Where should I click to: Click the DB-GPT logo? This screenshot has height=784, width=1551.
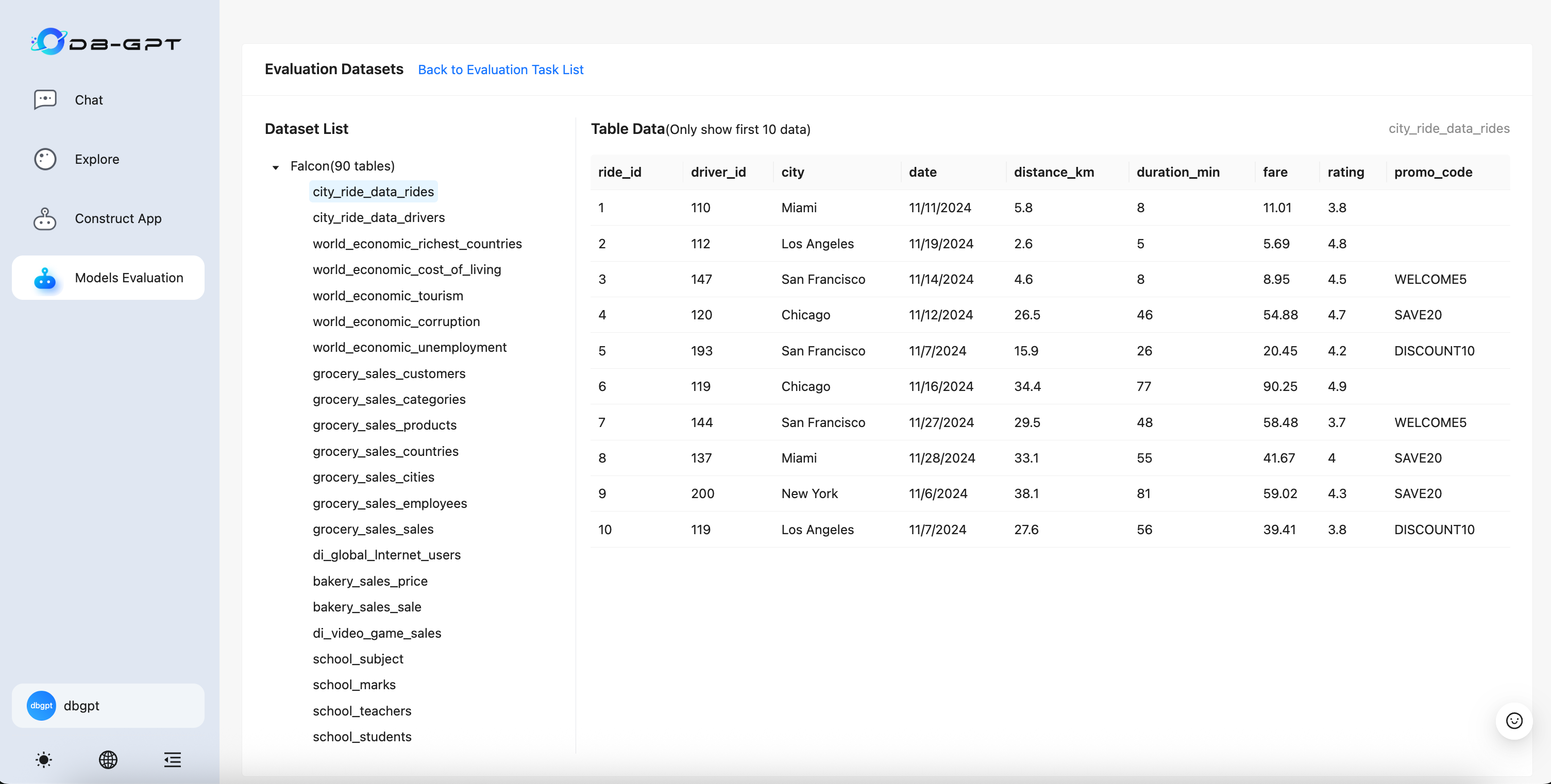tap(106, 42)
